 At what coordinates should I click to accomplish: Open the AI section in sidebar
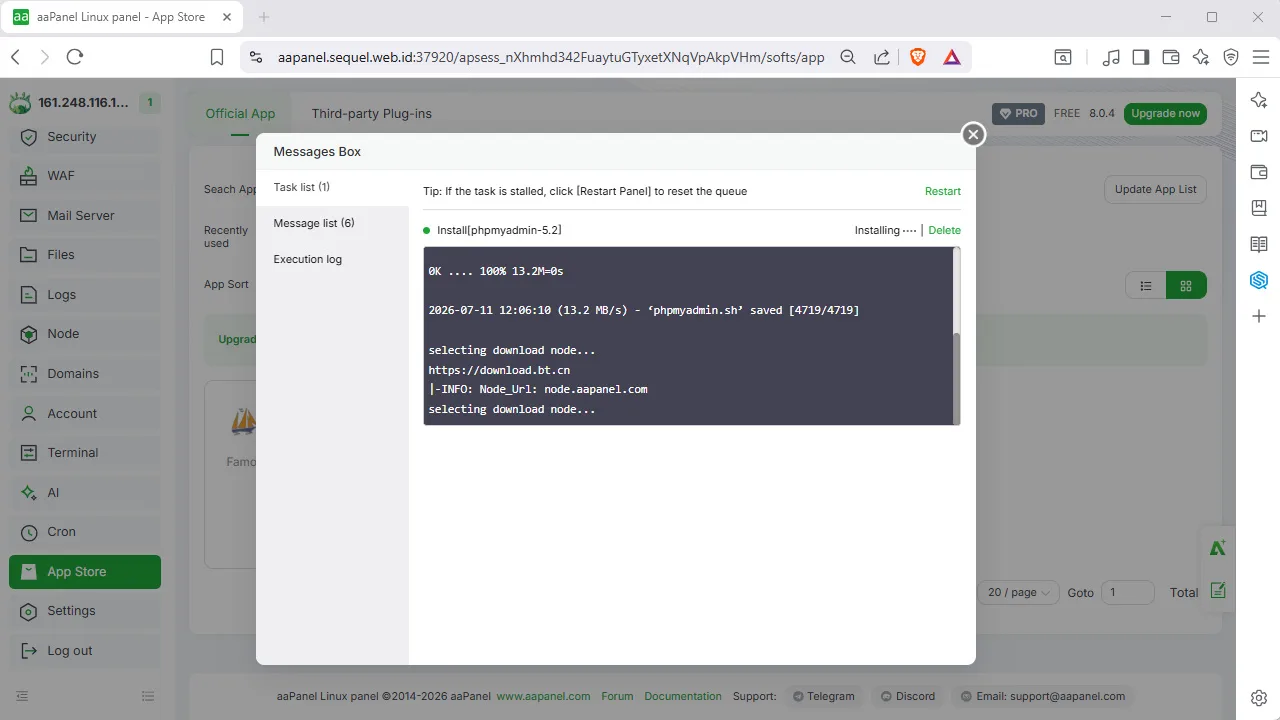pyautogui.click(x=85, y=493)
